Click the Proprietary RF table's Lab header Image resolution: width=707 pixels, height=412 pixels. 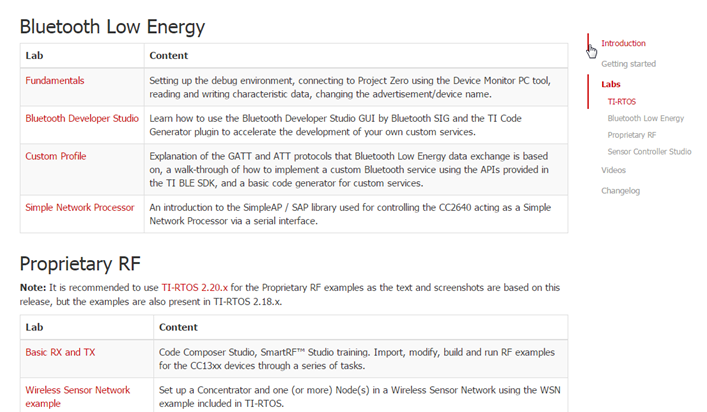point(34,327)
